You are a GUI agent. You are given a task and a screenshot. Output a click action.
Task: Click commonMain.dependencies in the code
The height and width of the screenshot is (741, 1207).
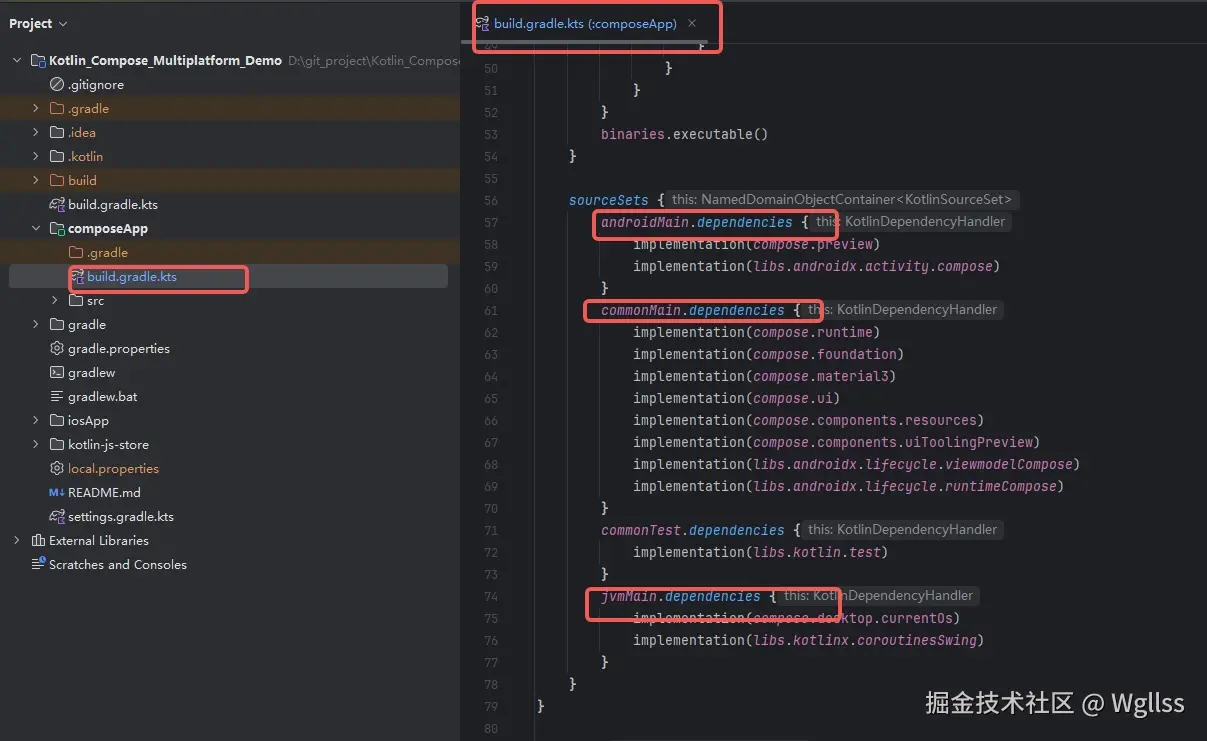693,310
